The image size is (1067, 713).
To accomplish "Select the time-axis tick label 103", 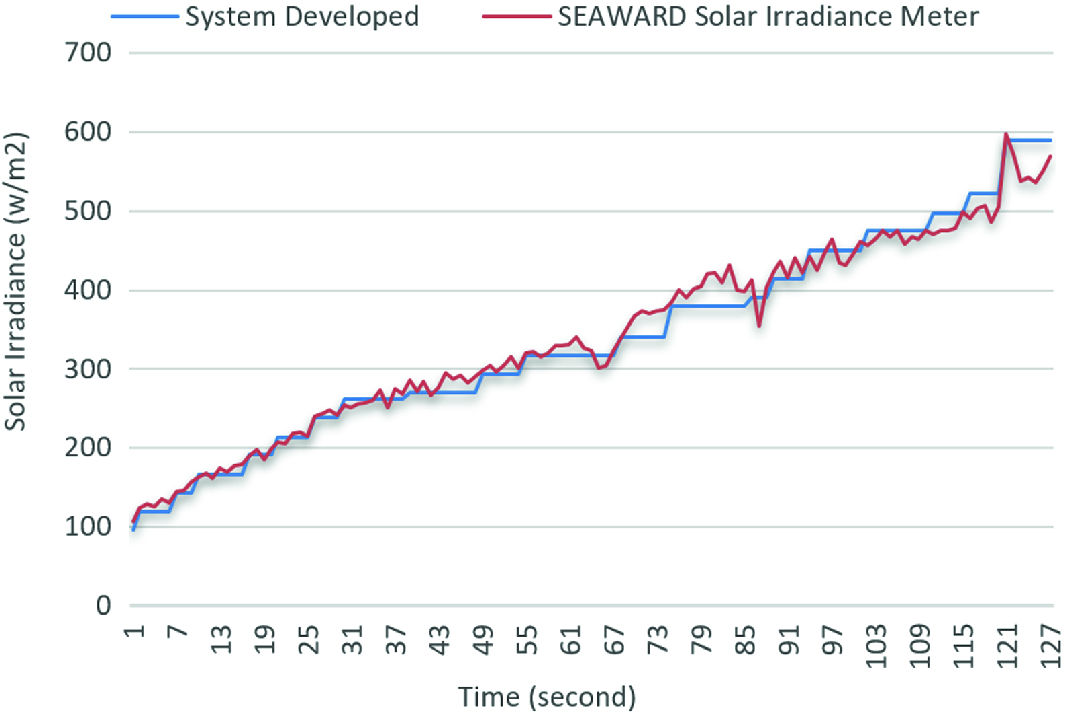I will (875, 646).
